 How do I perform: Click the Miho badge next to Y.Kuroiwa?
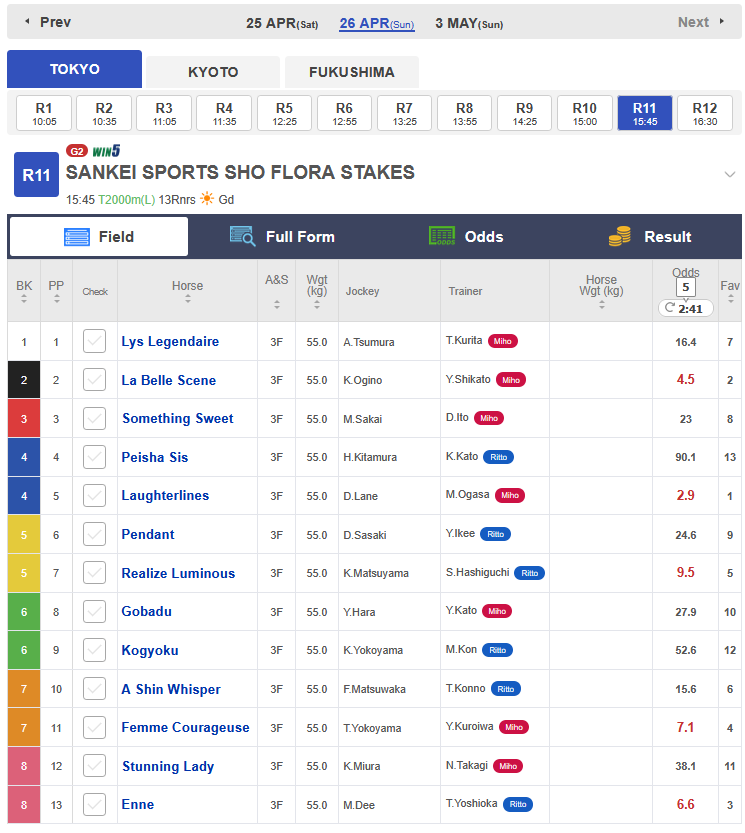click(x=513, y=727)
